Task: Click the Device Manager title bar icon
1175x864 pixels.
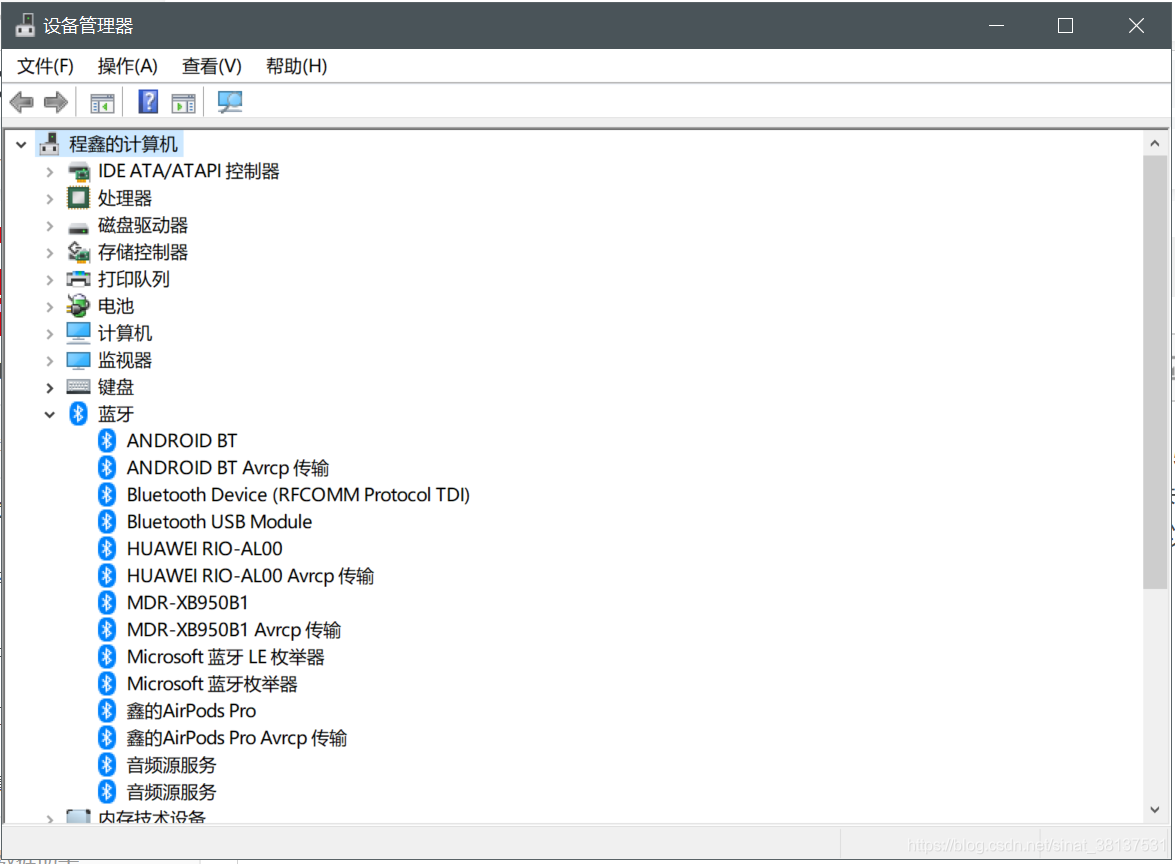Action: click(25, 25)
